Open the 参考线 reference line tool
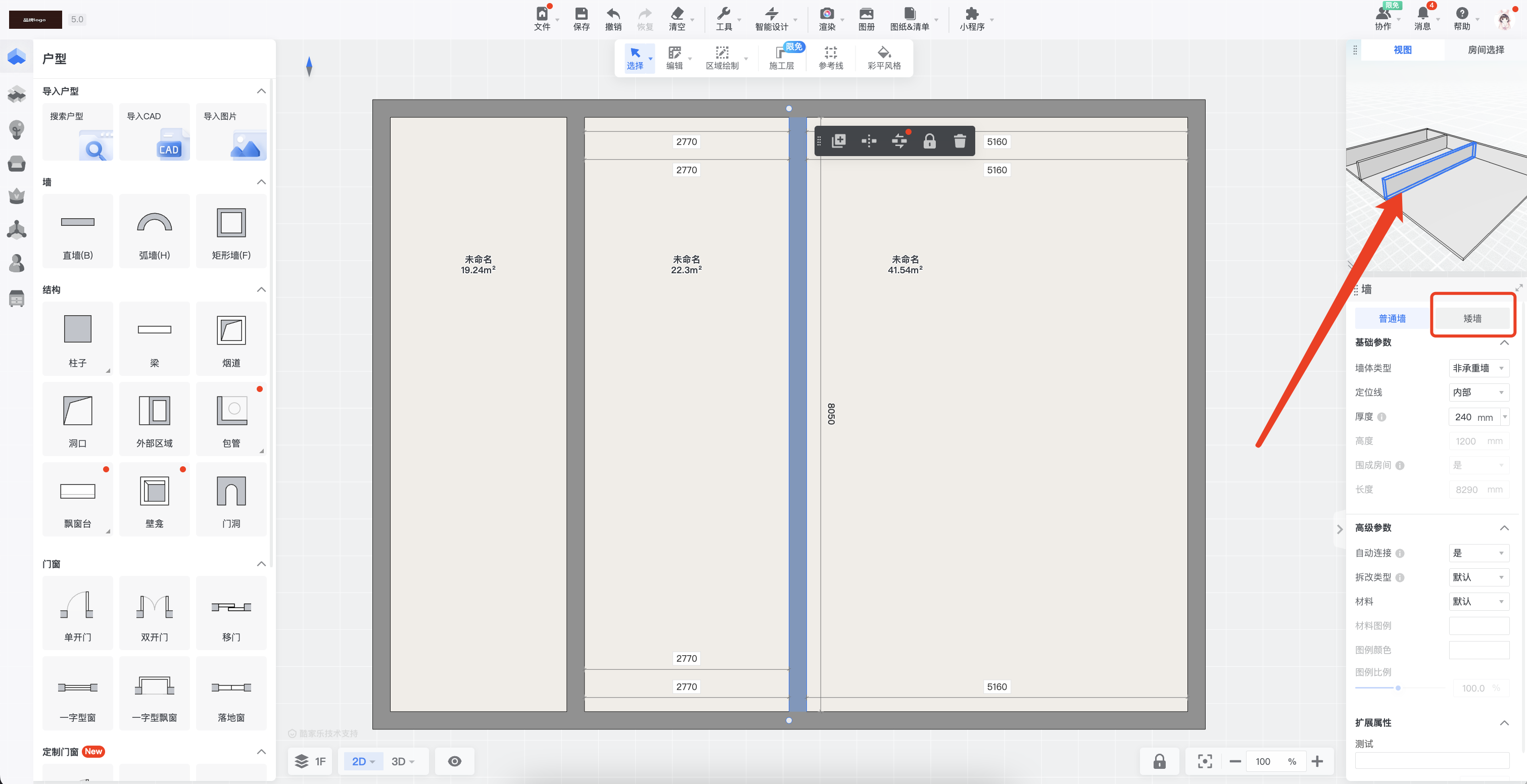The height and width of the screenshot is (784, 1527). tap(831, 58)
